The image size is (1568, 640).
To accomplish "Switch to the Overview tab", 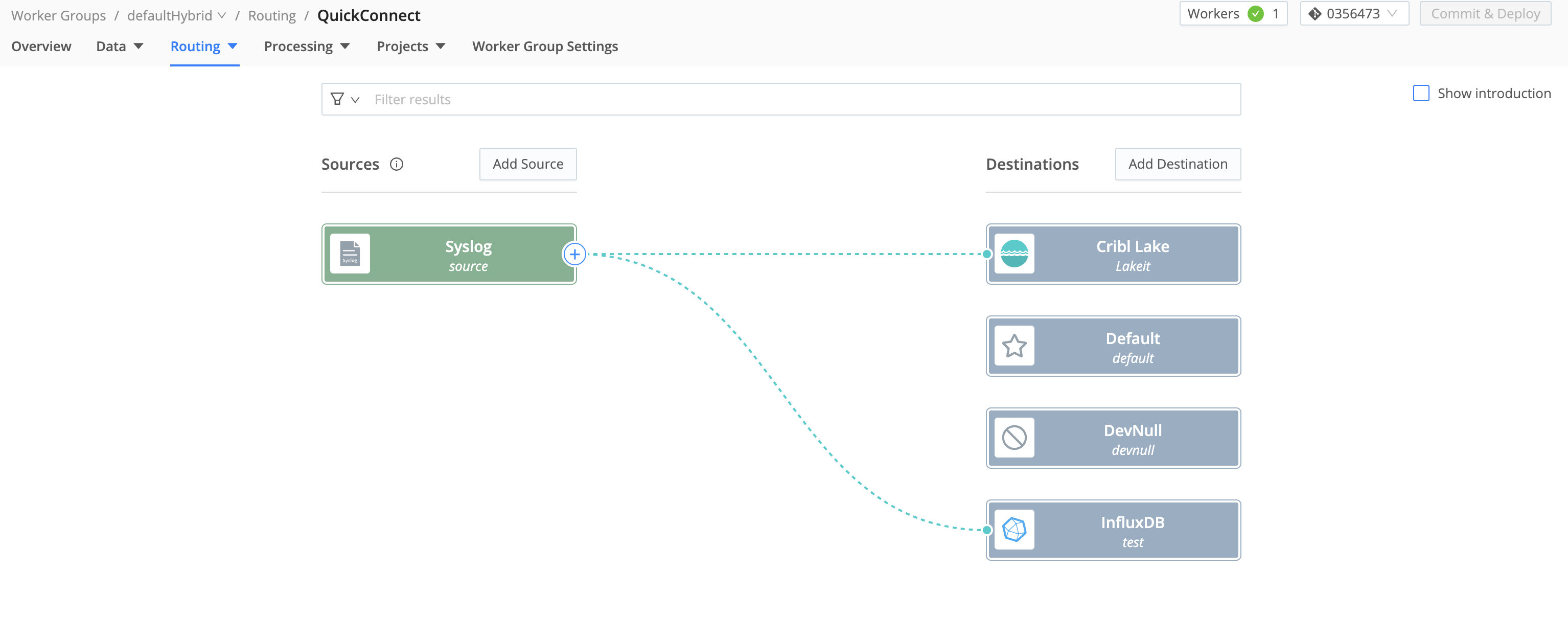I will coord(41,45).
